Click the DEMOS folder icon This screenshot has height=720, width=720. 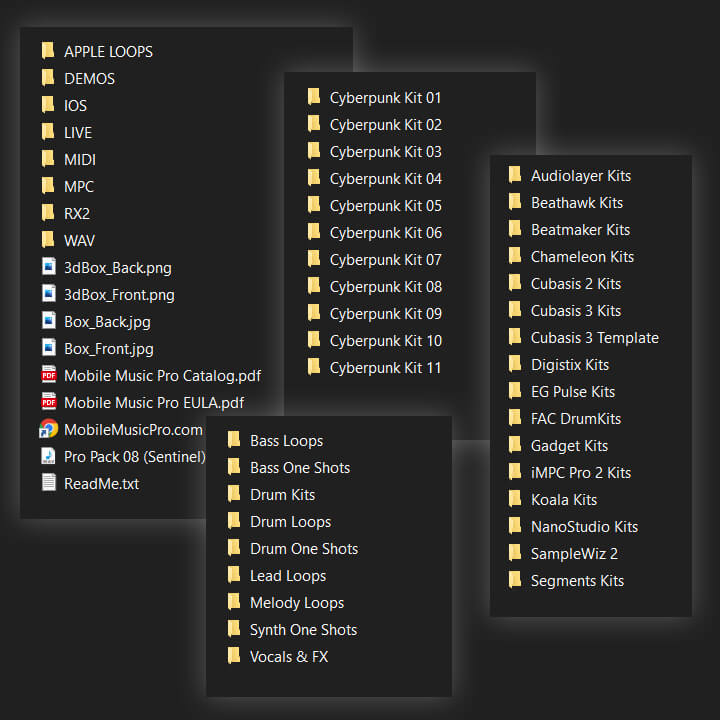pos(48,78)
